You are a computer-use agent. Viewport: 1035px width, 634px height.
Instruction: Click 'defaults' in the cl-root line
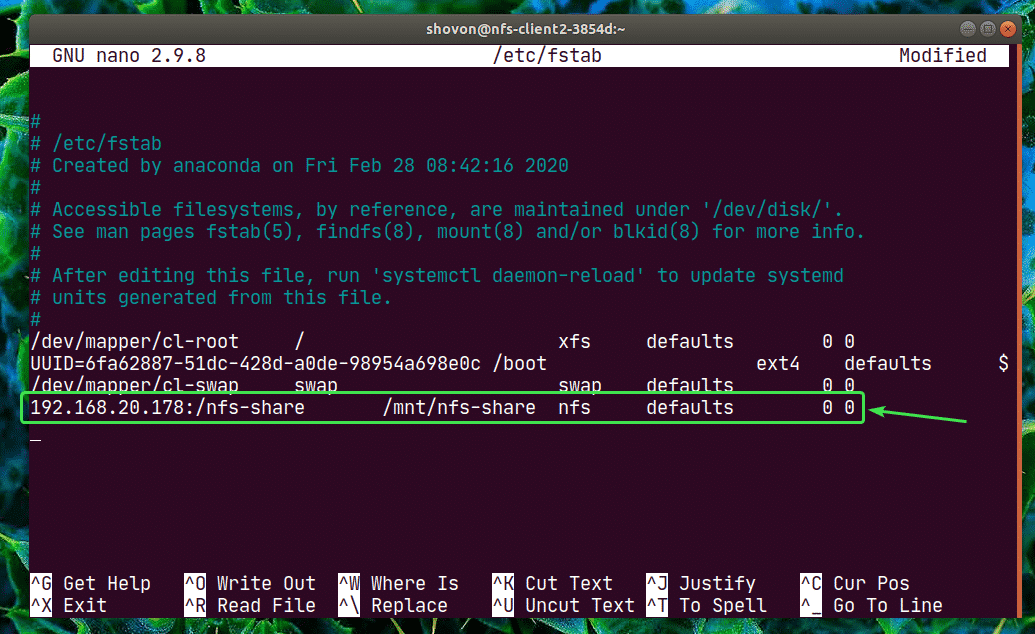[690, 341]
